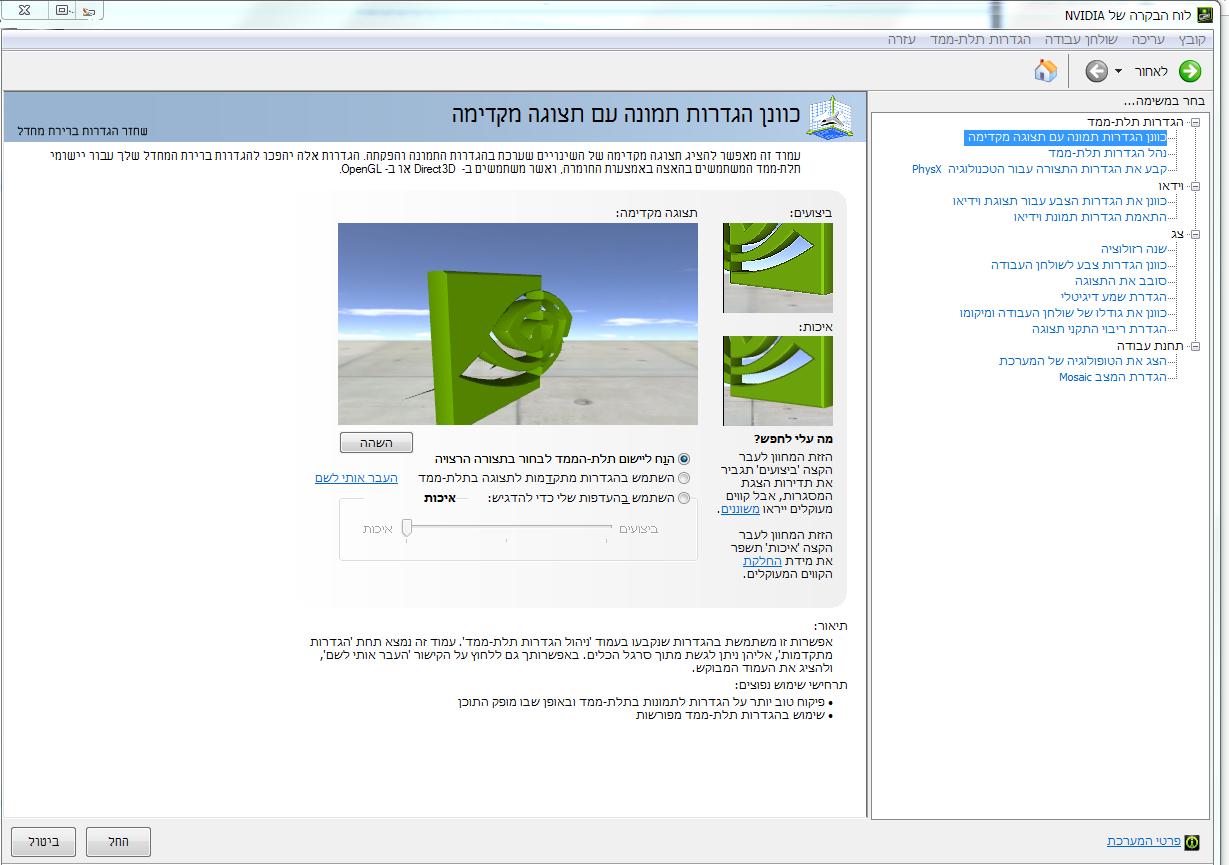This screenshot has height=865, width=1229.
Task: Select radio השתמש בהעדפות שלי כדי להדגיש
Action: point(684,498)
